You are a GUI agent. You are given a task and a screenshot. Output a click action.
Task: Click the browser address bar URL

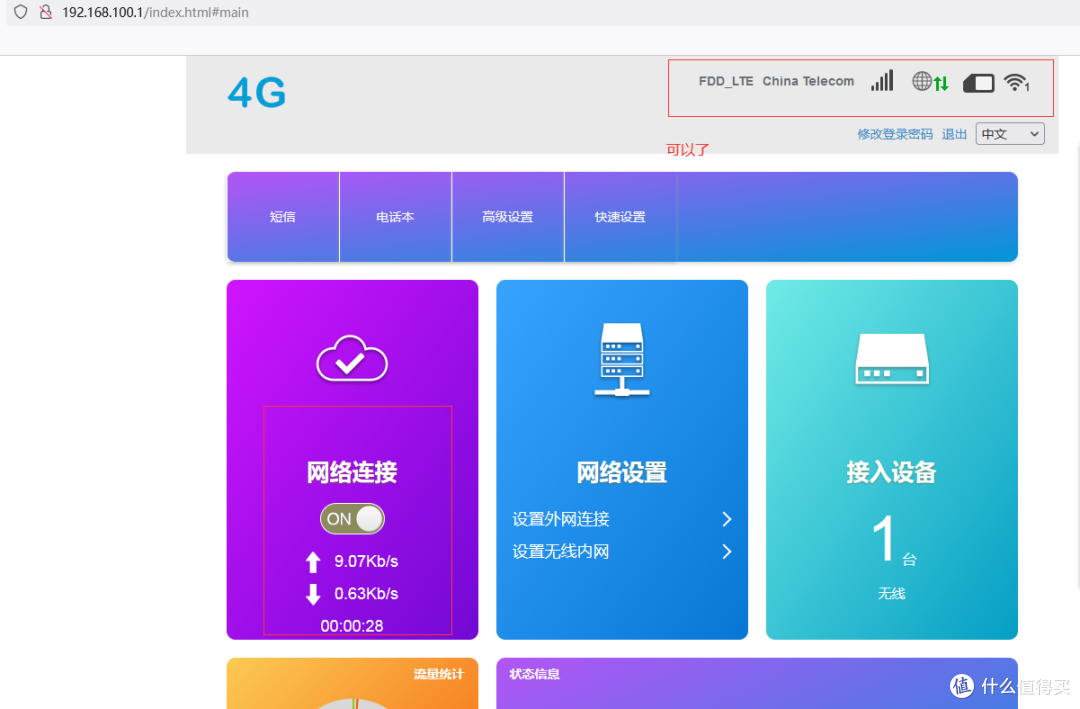[155, 12]
